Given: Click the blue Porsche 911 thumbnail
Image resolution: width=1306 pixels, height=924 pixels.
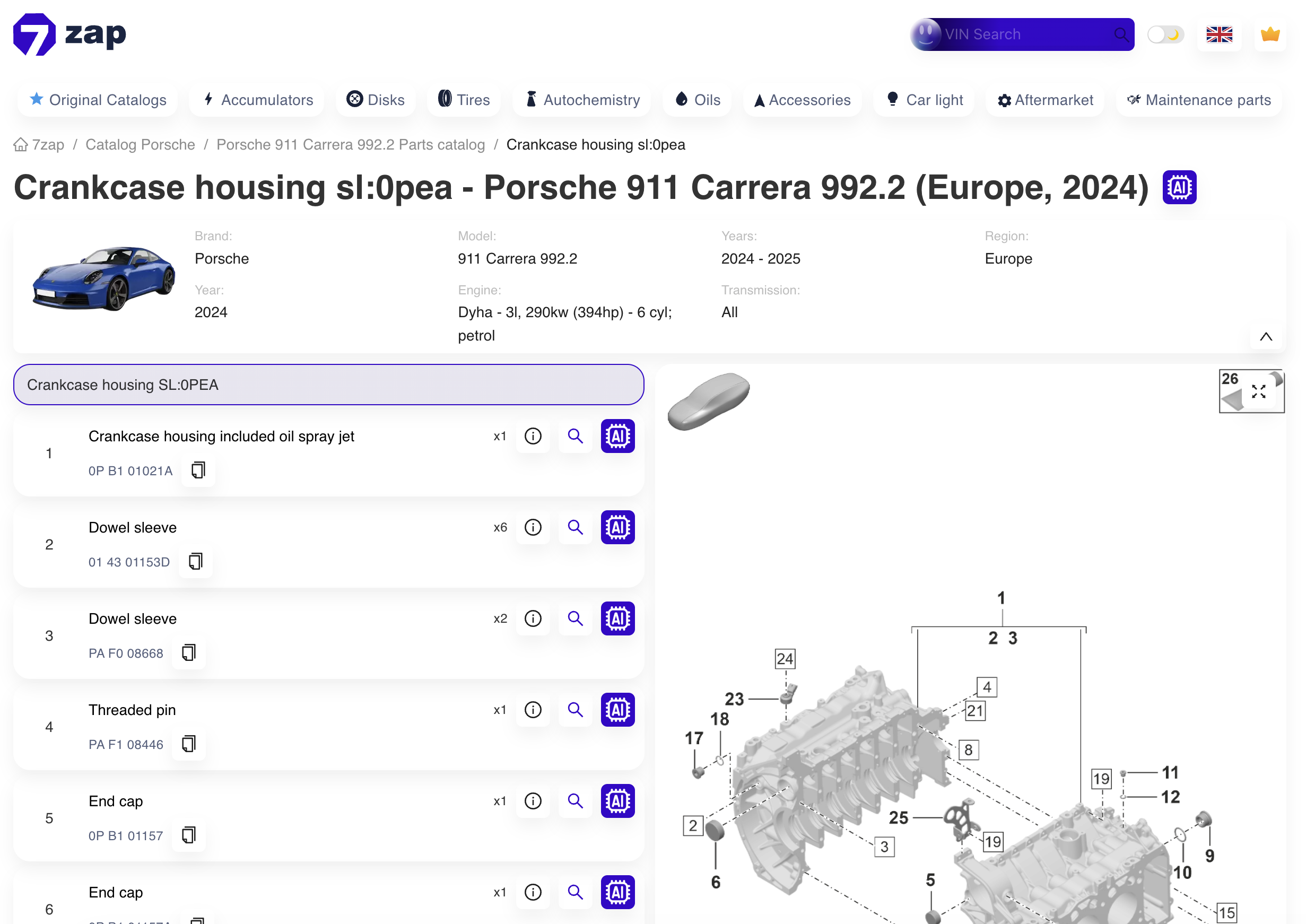Looking at the screenshot, I should (104, 277).
